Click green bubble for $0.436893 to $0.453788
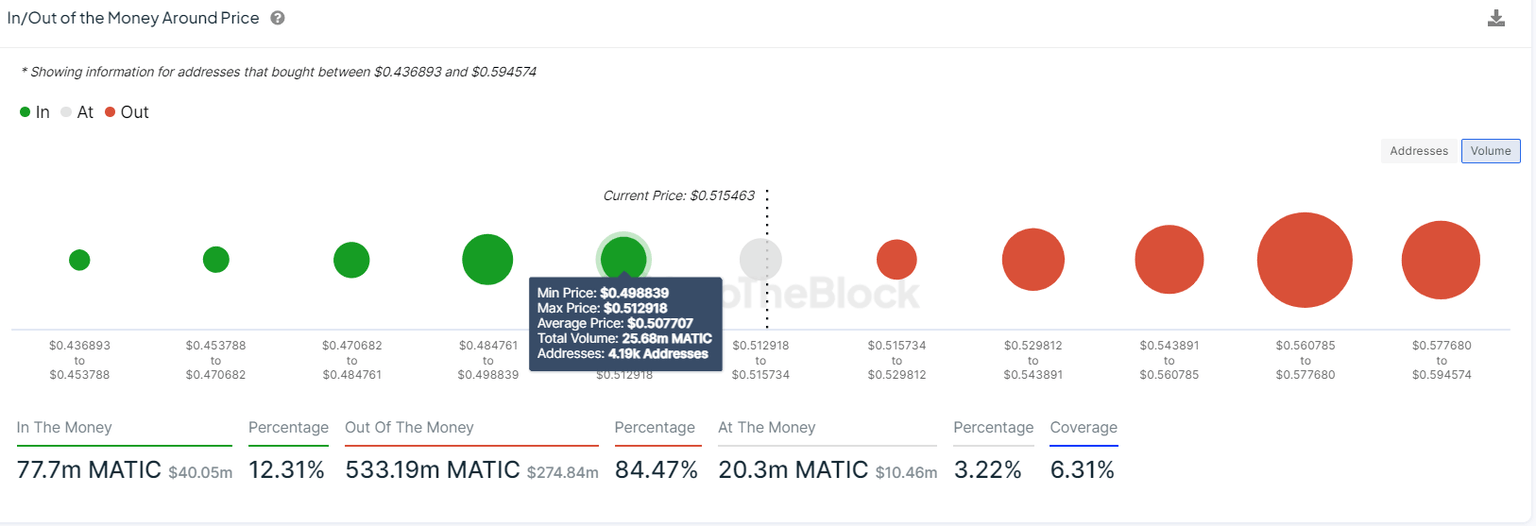This screenshot has height=526, width=1536. [x=80, y=260]
